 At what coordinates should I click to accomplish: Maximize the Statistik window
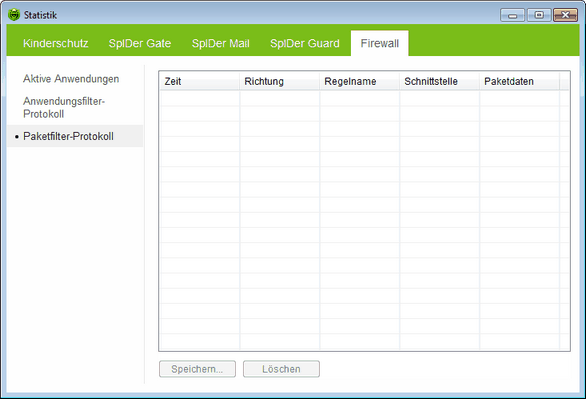click(x=539, y=15)
